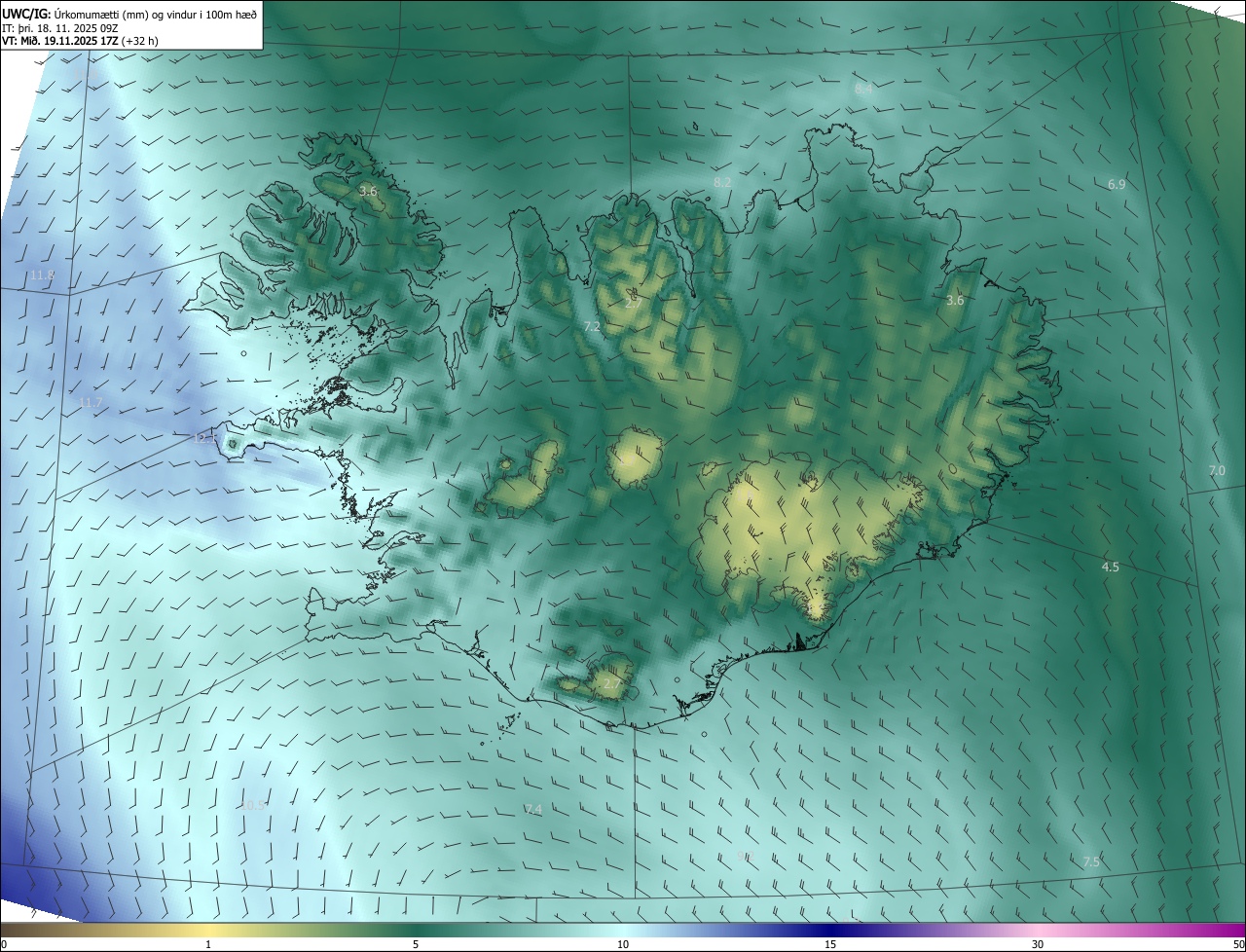Viewport: 1246px width, 952px height.
Task: Click the 4.5 value southeast of Iceland
Action: (x=1110, y=567)
